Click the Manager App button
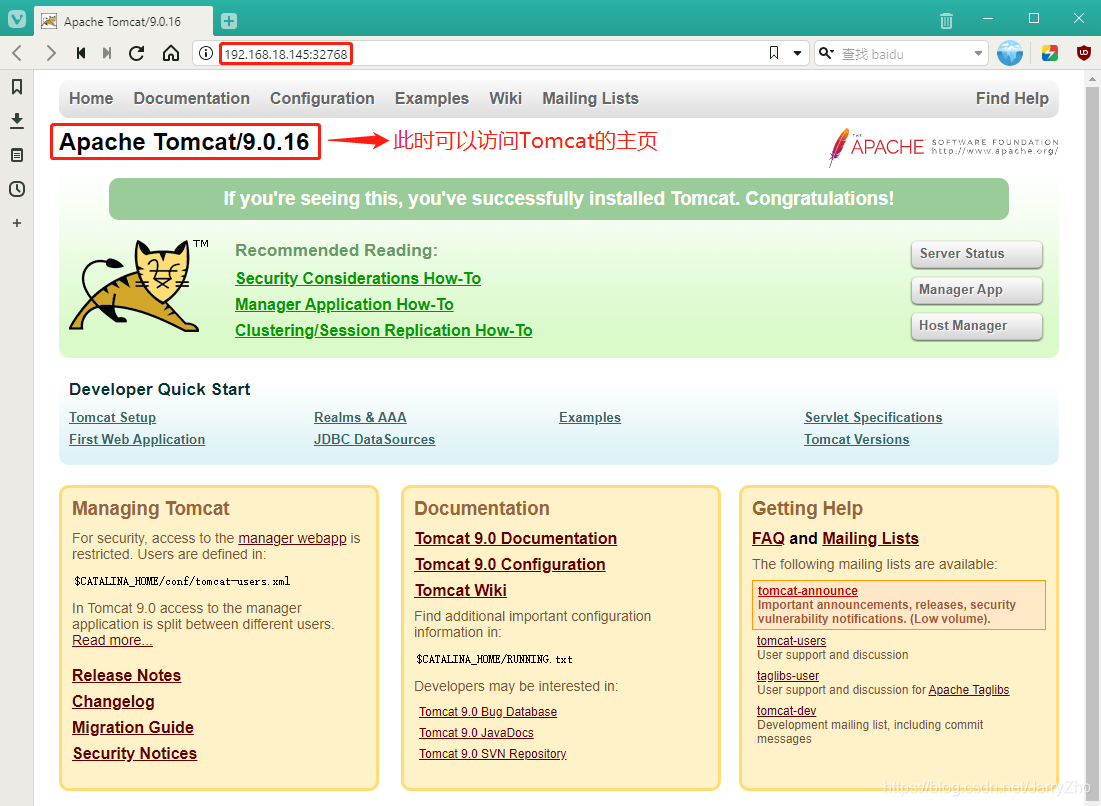Image resolution: width=1101 pixels, height=806 pixels. (x=977, y=290)
